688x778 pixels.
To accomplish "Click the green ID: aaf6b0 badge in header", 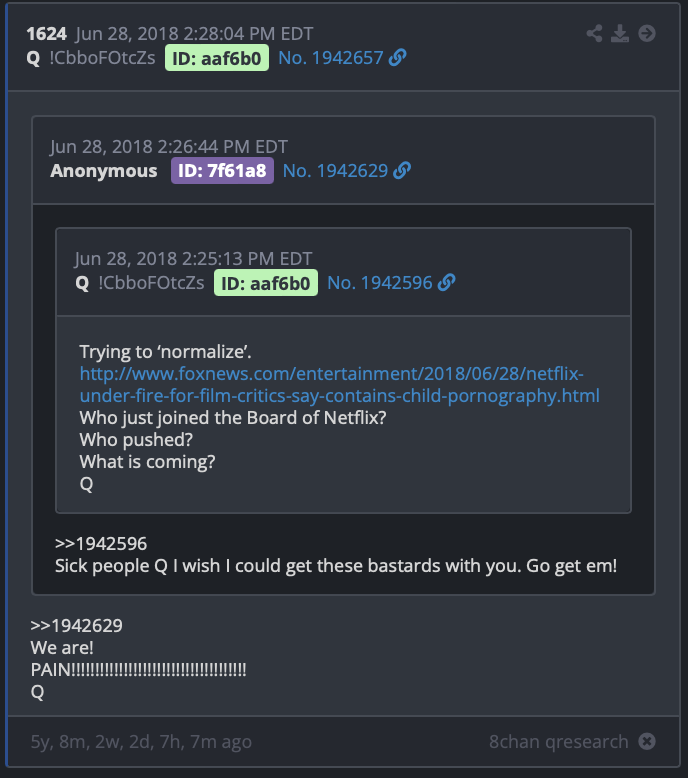I will point(217,58).
